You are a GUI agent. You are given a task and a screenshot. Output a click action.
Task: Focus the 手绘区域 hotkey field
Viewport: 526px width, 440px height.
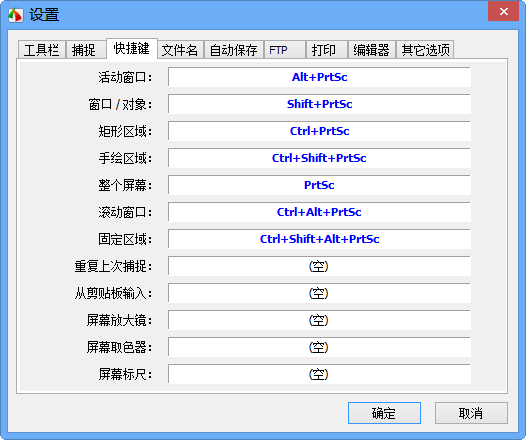(319, 158)
